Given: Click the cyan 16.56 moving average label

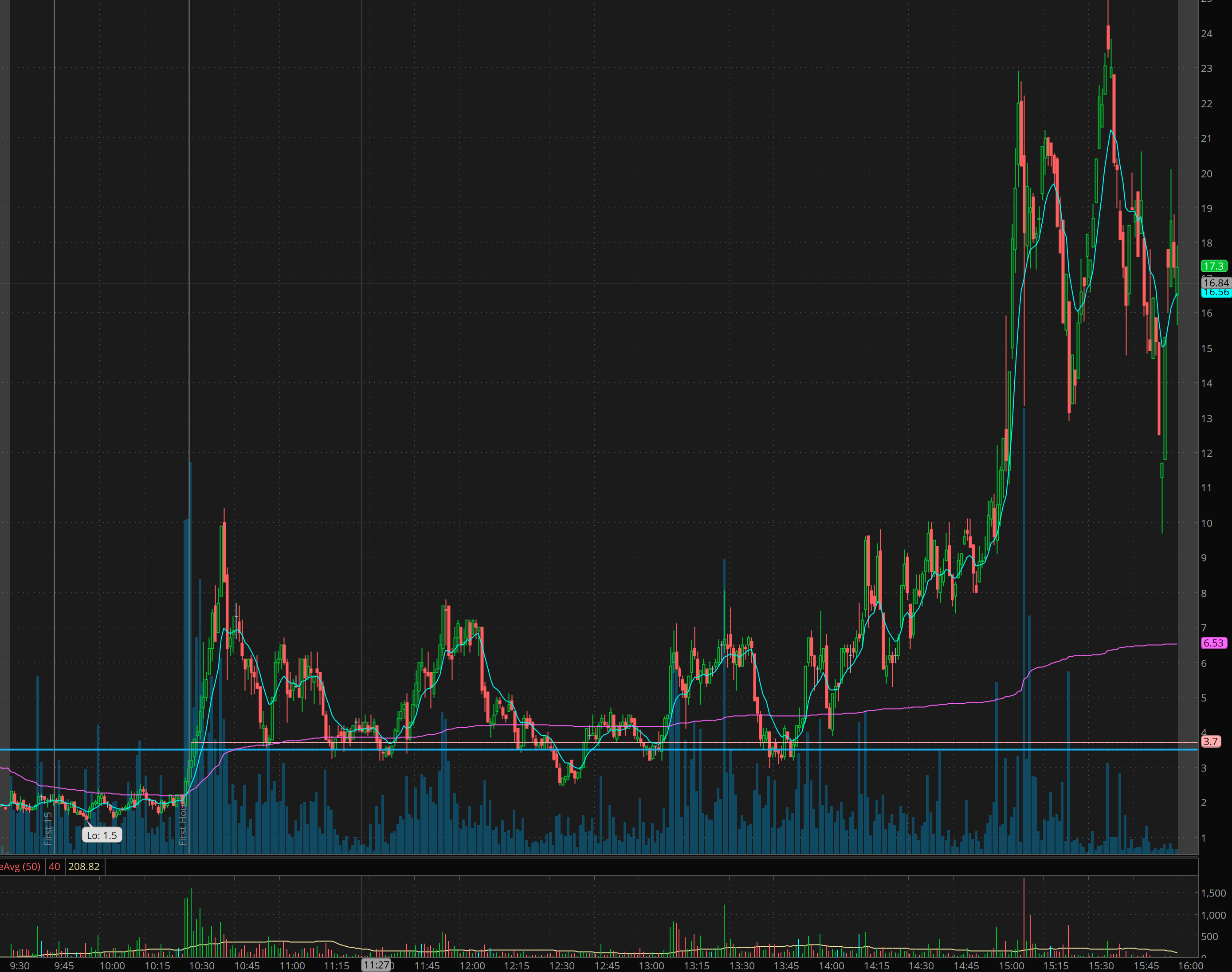Looking at the screenshot, I should [1216, 293].
